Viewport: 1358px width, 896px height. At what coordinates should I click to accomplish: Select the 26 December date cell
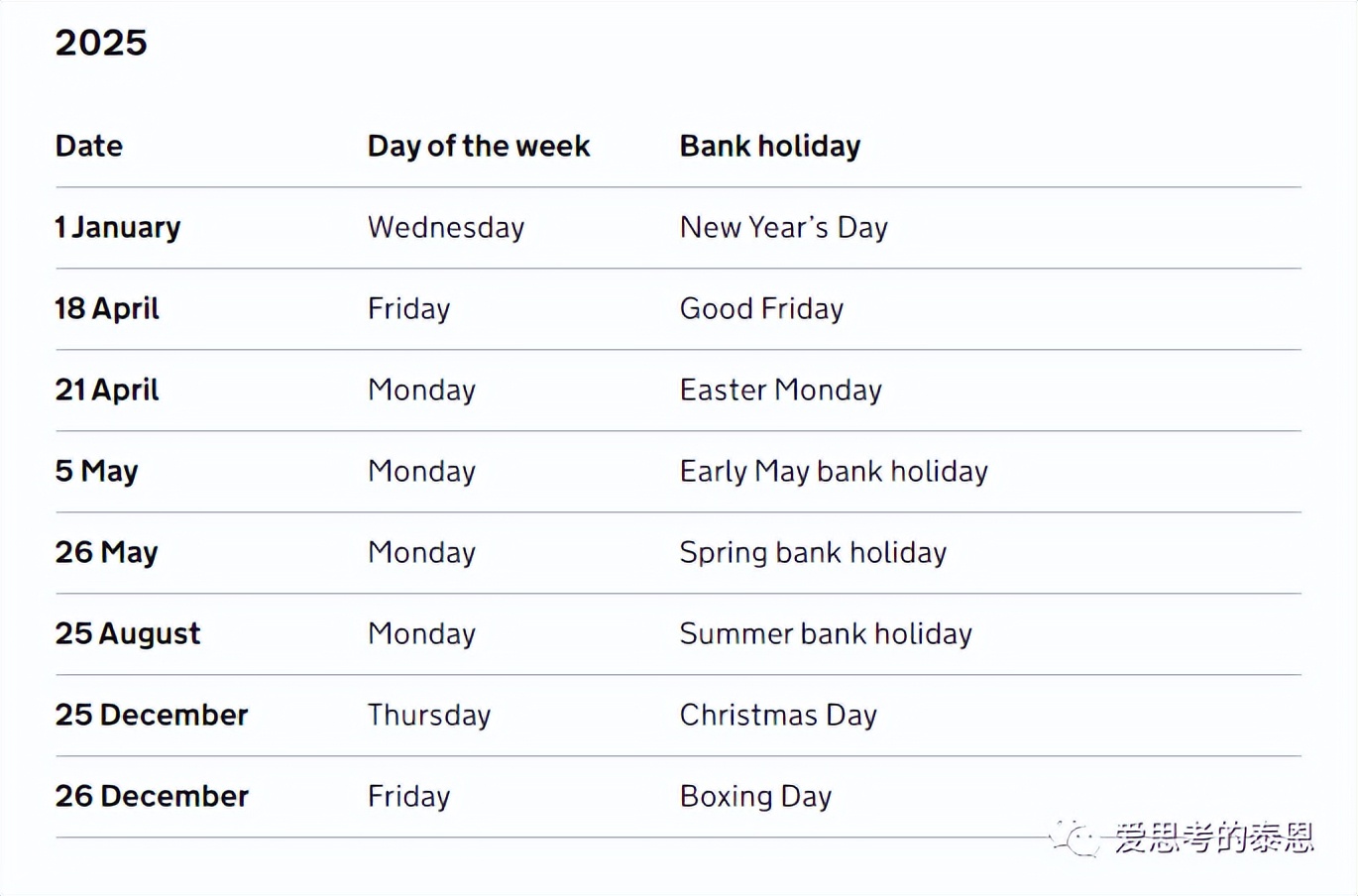coord(152,796)
